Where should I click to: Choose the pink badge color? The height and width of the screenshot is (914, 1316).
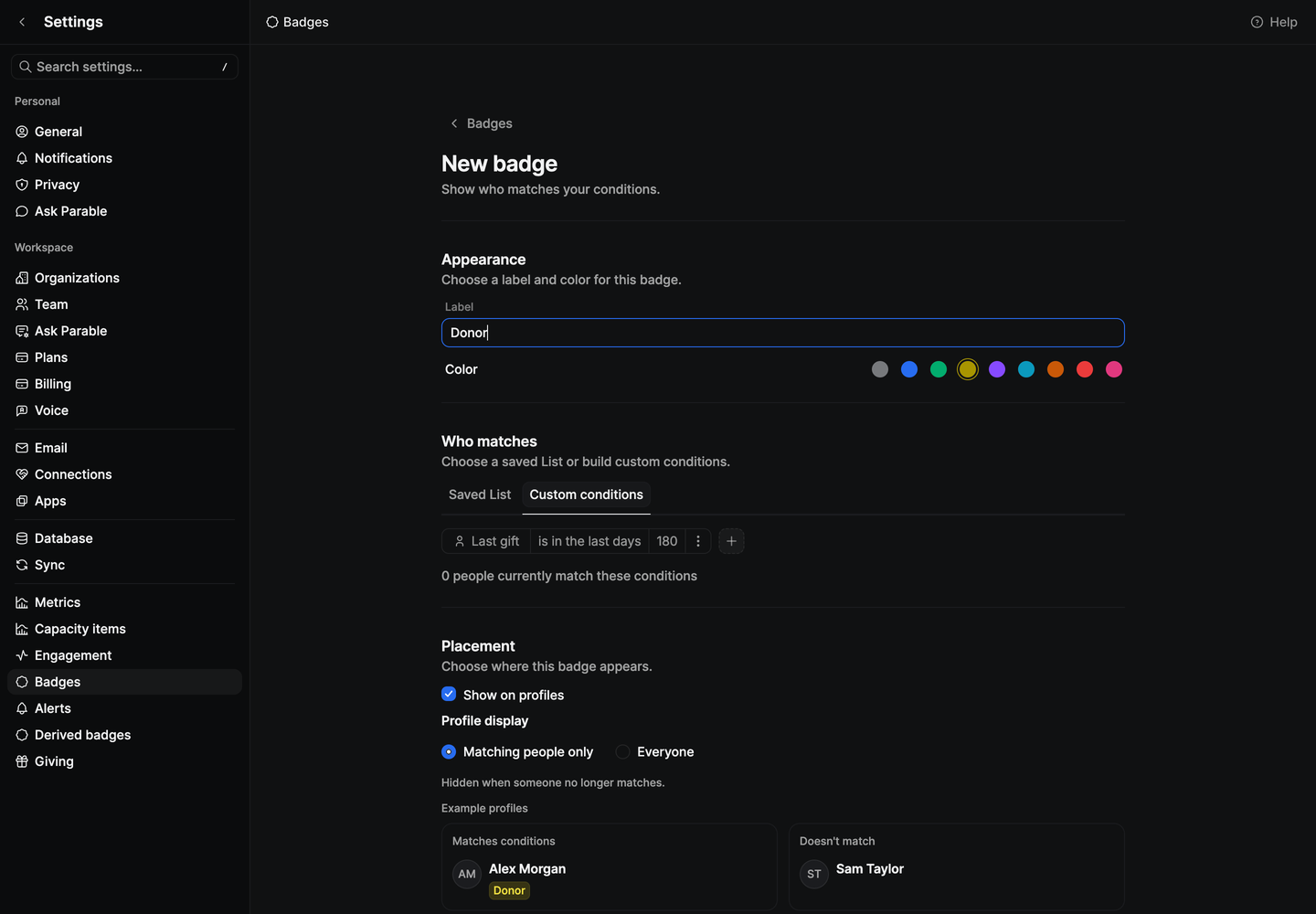pyautogui.click(x=1114, y=369)
